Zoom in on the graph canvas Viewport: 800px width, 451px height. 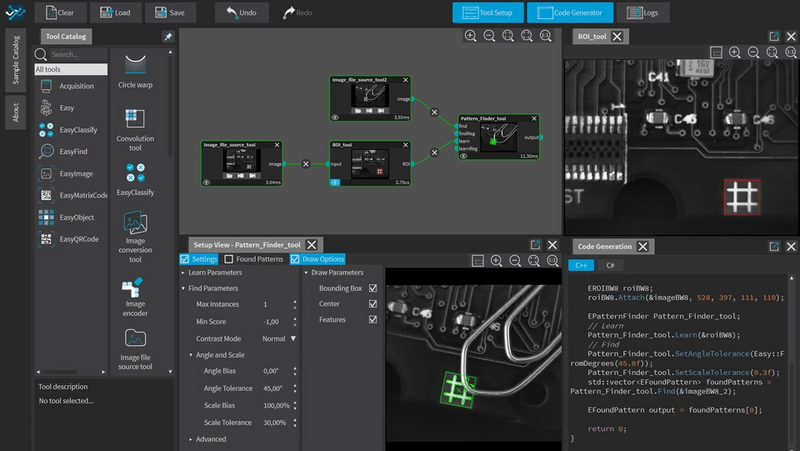[x=470, y=36]
